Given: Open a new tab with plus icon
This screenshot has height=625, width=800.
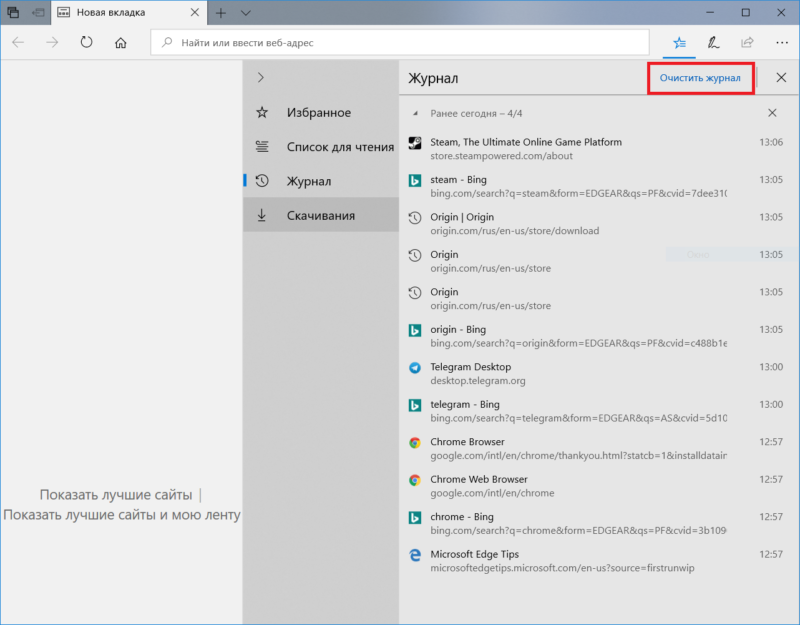Looking at the screenshot, I should click(x=220, y=13).
